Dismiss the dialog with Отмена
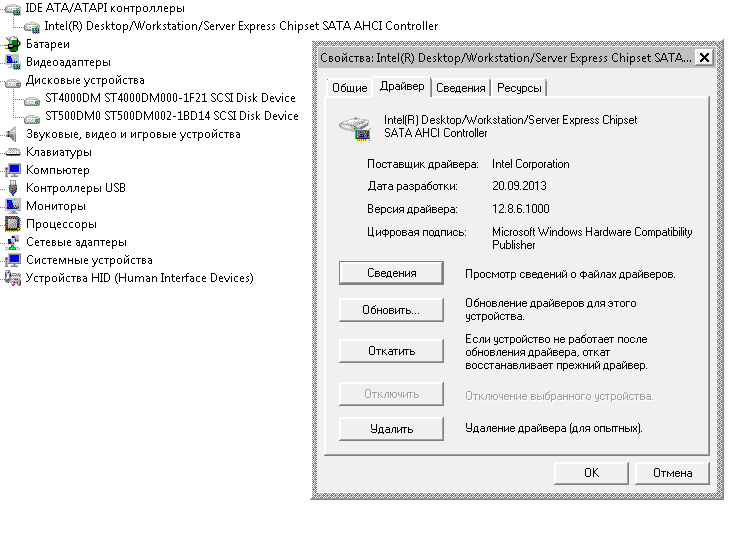The image size is (748, 549). point(672,473)
